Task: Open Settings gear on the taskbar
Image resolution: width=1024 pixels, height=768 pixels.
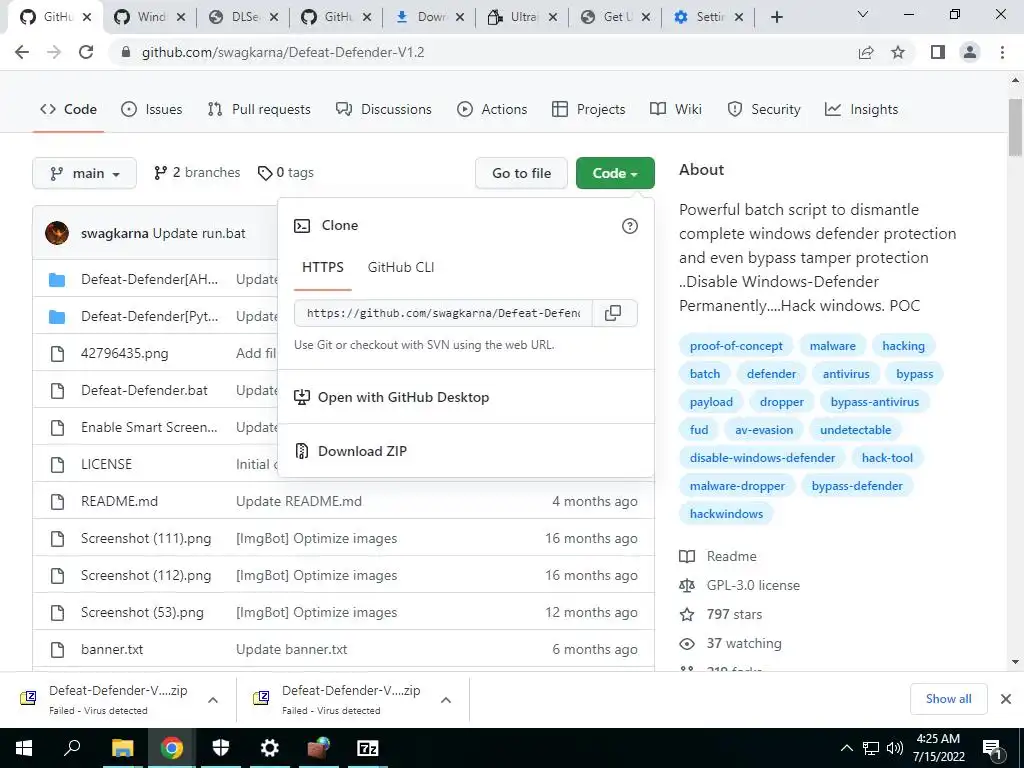Action: 269,748
